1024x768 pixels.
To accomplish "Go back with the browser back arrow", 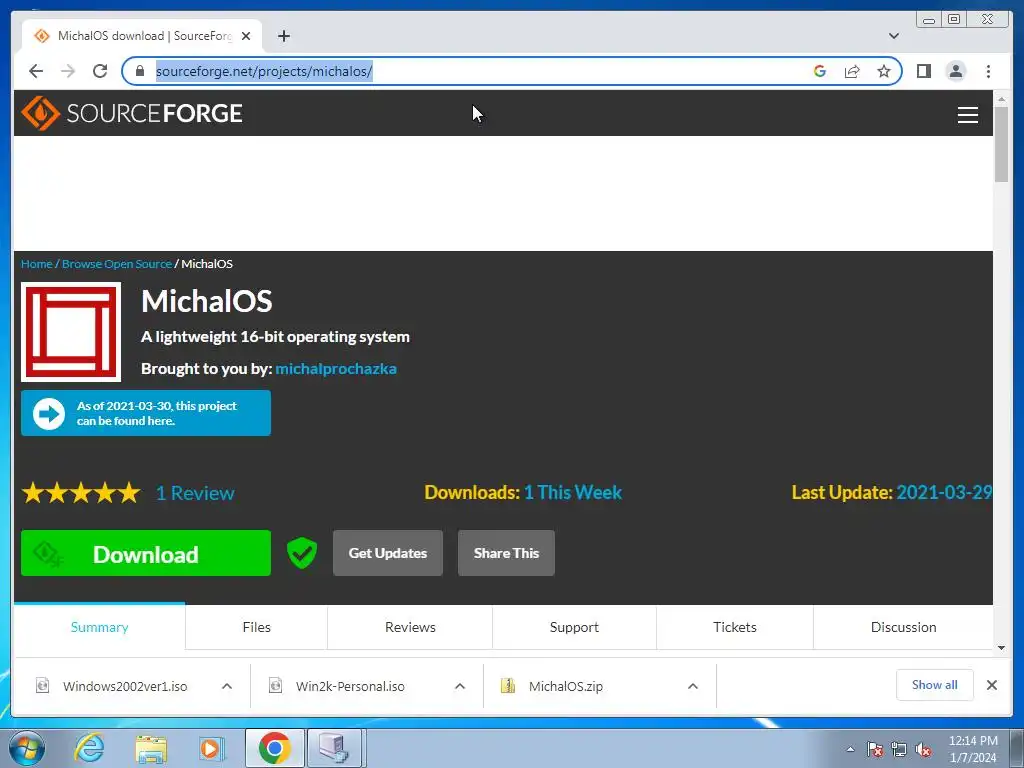I will click(x=36, y=71).
